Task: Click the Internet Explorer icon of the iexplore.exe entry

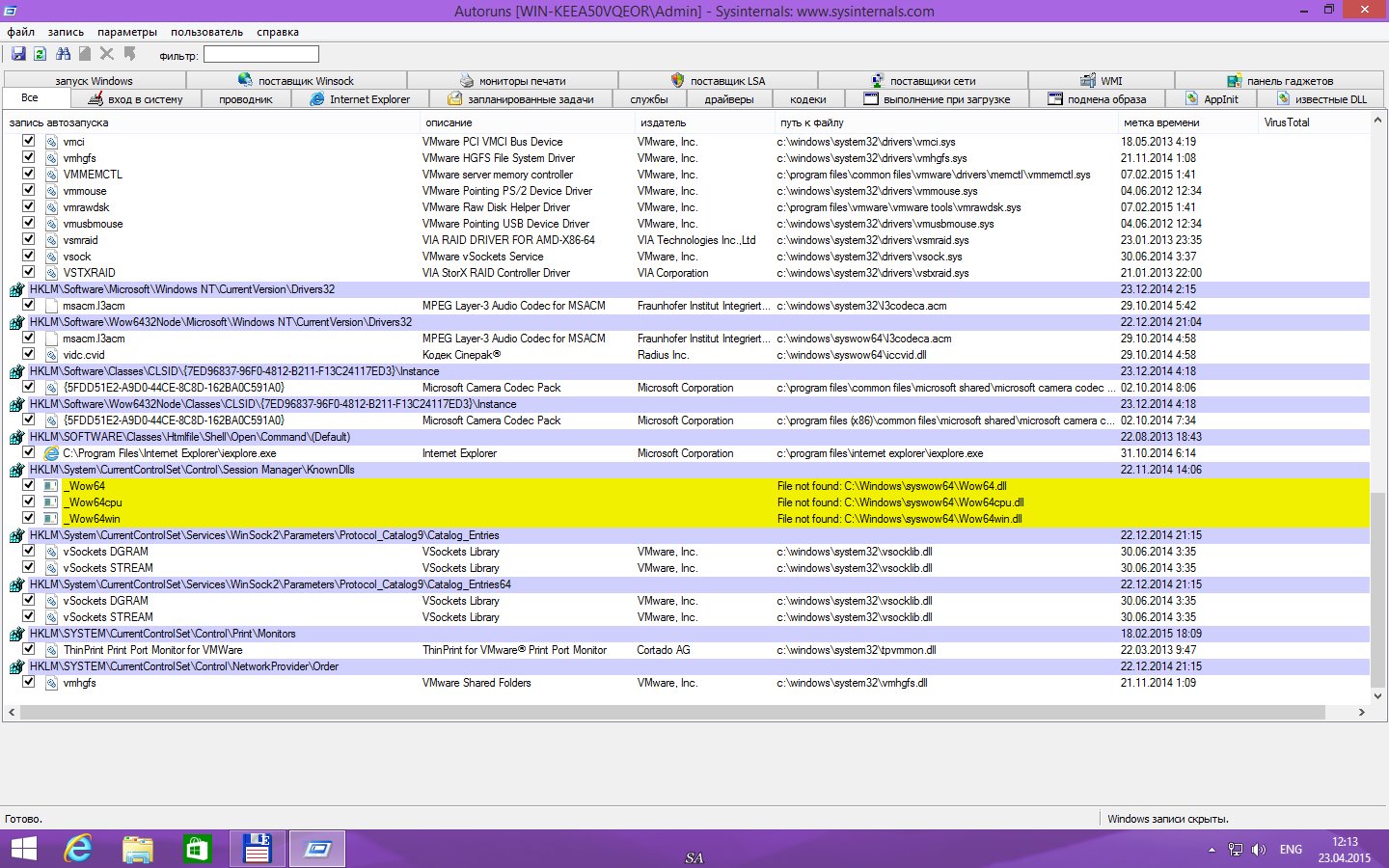Action: [52, 453]
